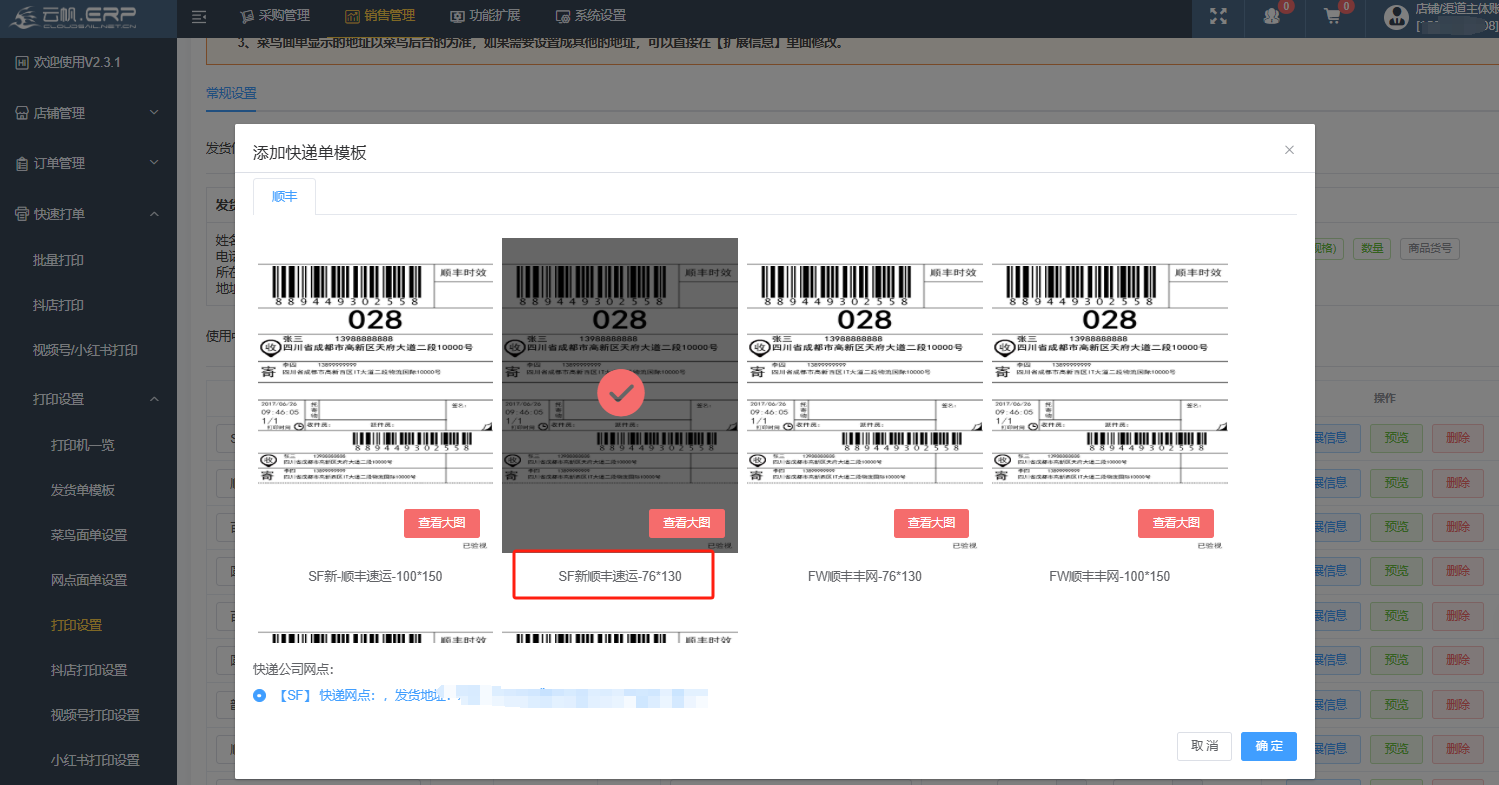
Task: Click the red checkmark on selected template
Action: coord(620,394)
